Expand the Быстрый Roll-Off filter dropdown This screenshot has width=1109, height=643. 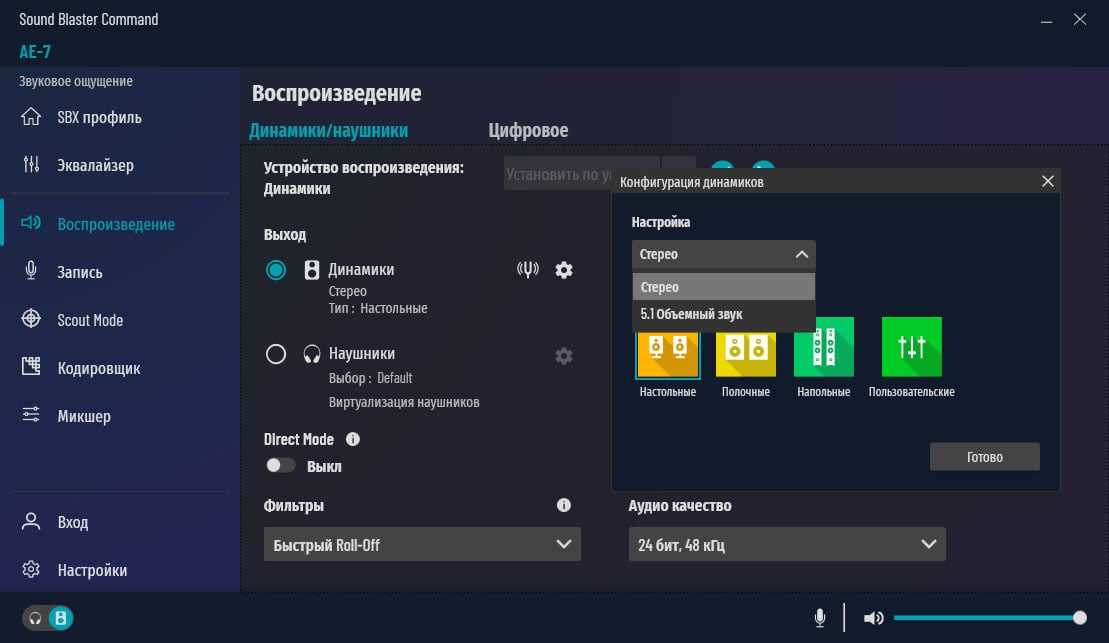[421, 545]
